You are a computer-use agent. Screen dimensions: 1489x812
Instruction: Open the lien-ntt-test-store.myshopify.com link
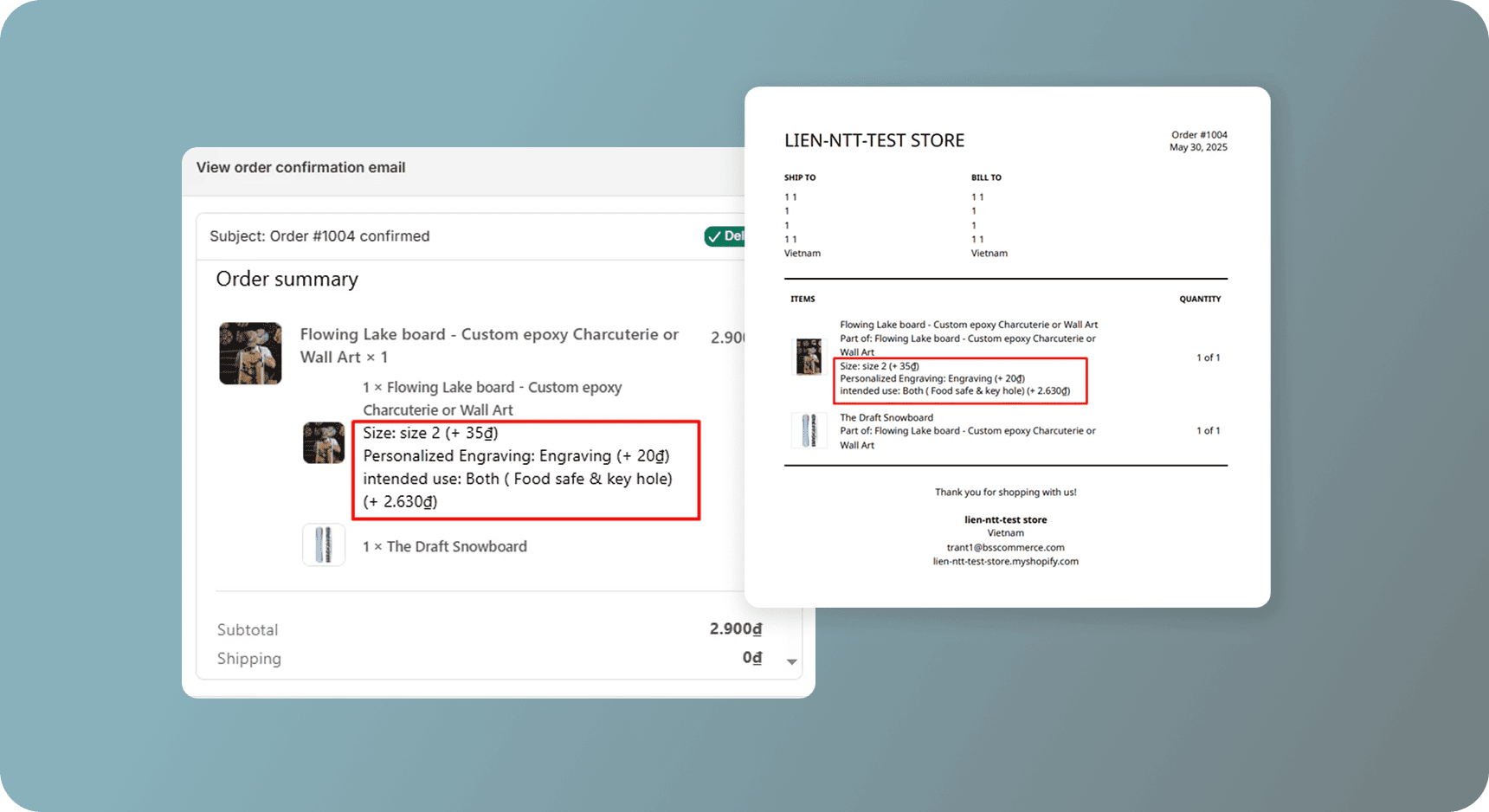pyautogui.click(x=1005, y=561)
